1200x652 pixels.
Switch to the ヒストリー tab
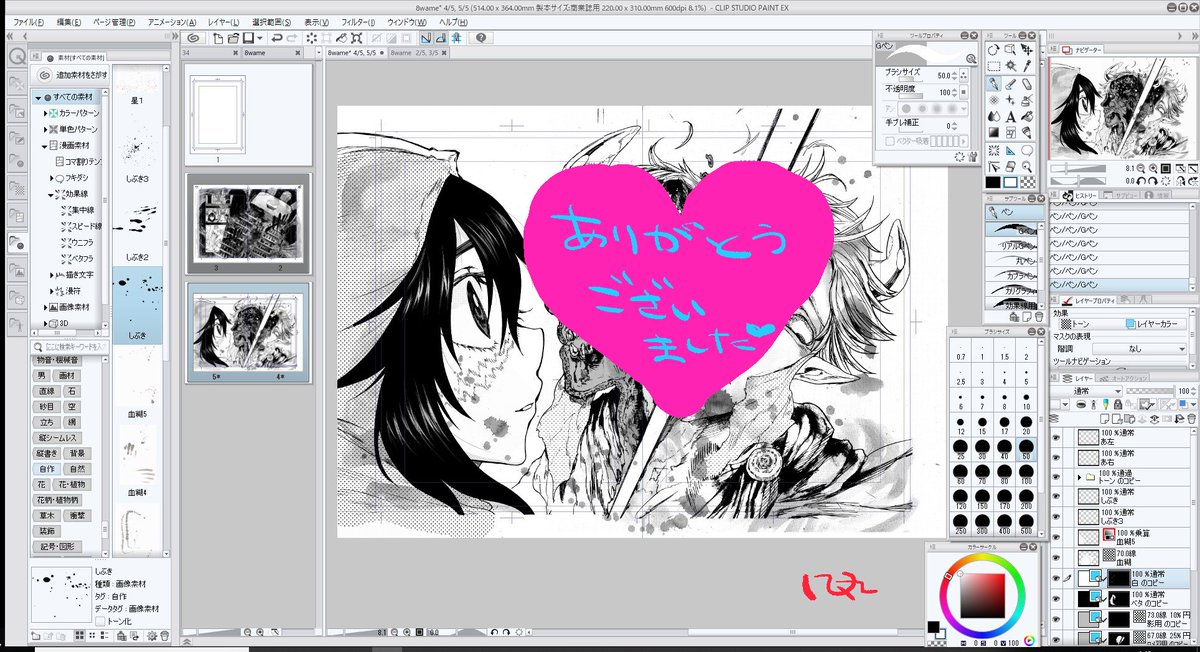(1081, 196)
